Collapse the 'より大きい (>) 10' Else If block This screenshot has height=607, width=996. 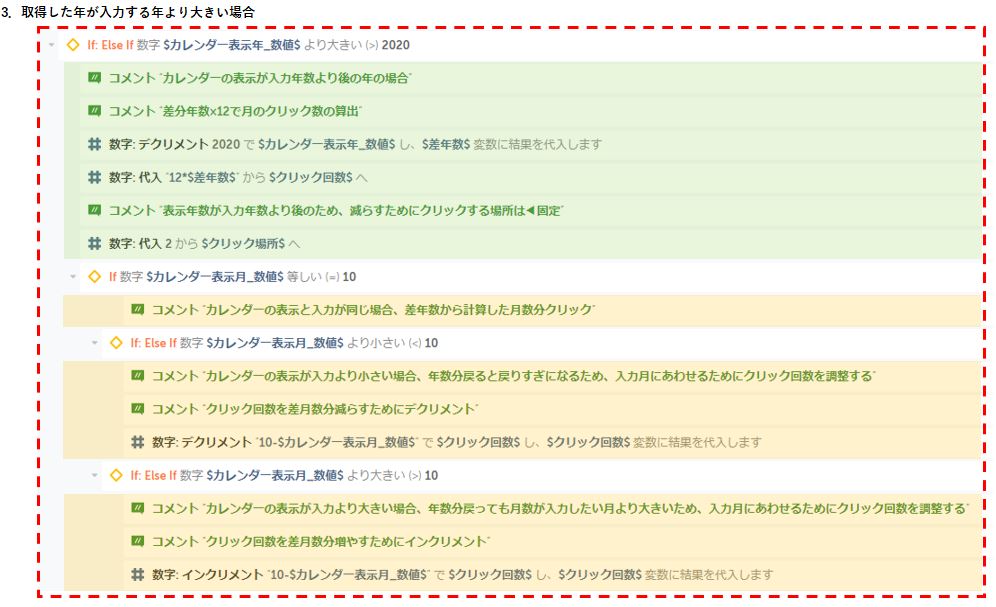coord(95,476)
